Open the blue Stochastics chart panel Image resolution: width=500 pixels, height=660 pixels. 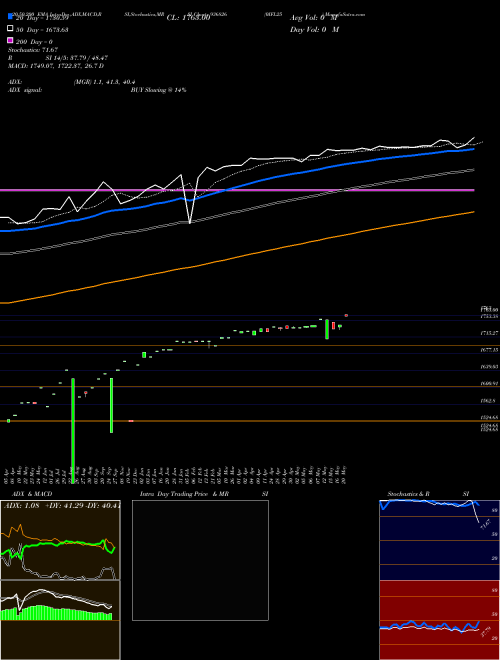click(439, 540)
